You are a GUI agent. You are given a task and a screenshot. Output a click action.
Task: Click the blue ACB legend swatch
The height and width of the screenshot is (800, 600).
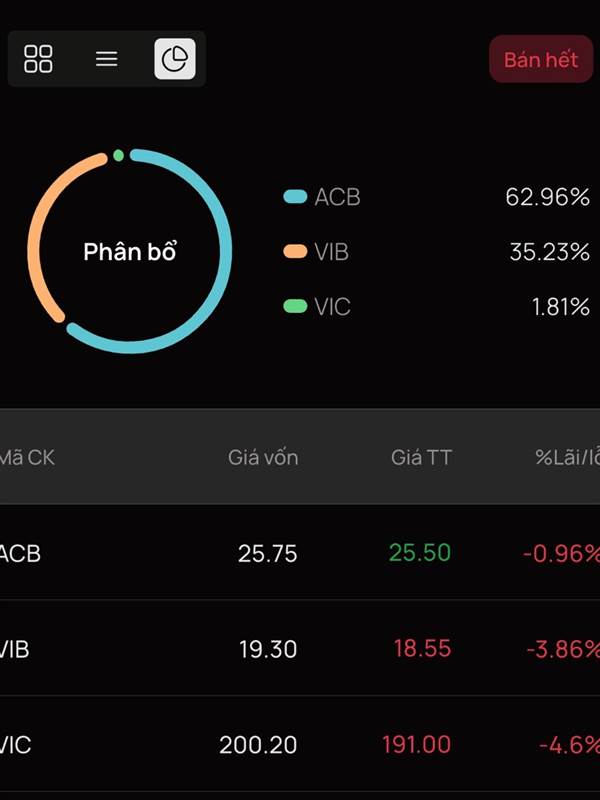tap(295, 197)
